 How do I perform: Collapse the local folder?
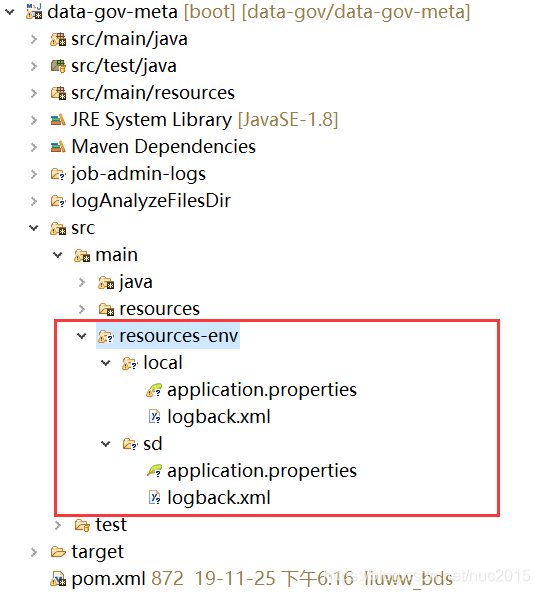(x=106, y=363)
